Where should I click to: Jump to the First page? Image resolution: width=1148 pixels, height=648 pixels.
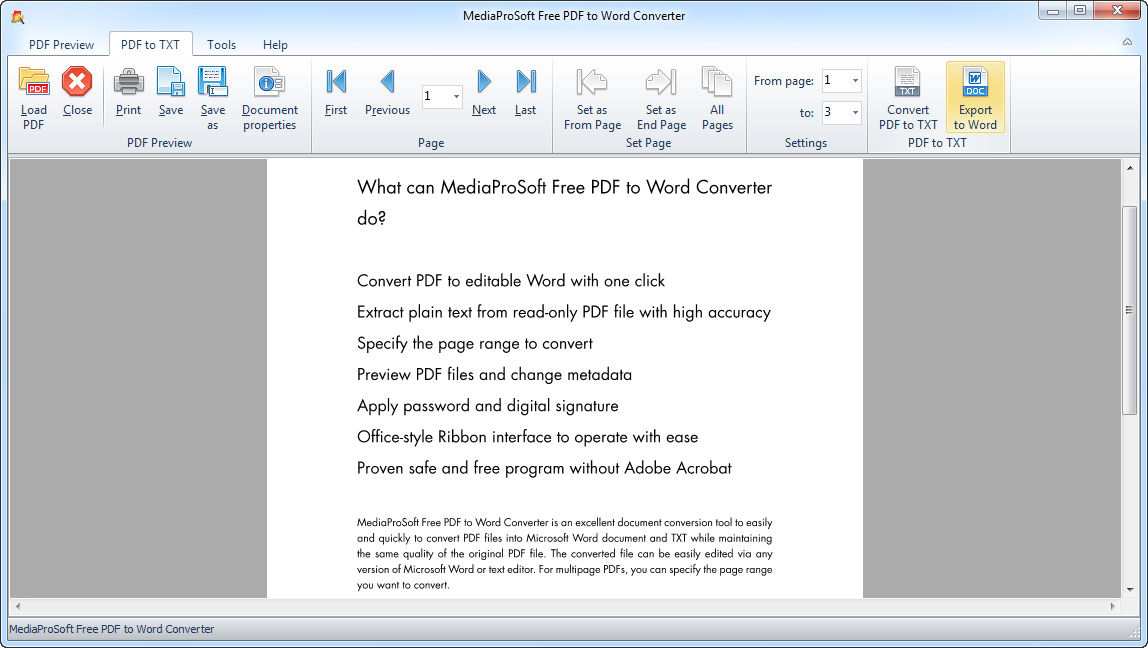click(336, 92)
